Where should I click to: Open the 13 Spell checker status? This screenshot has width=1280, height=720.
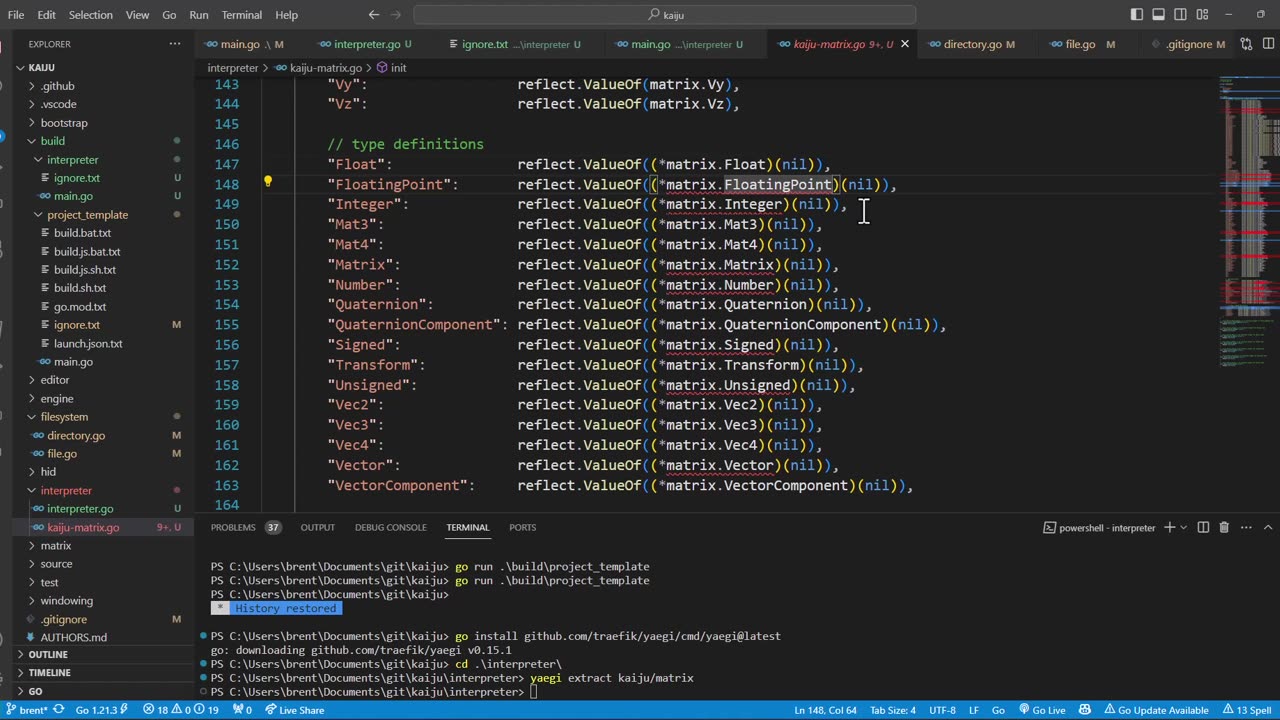tap(1246, 710)
